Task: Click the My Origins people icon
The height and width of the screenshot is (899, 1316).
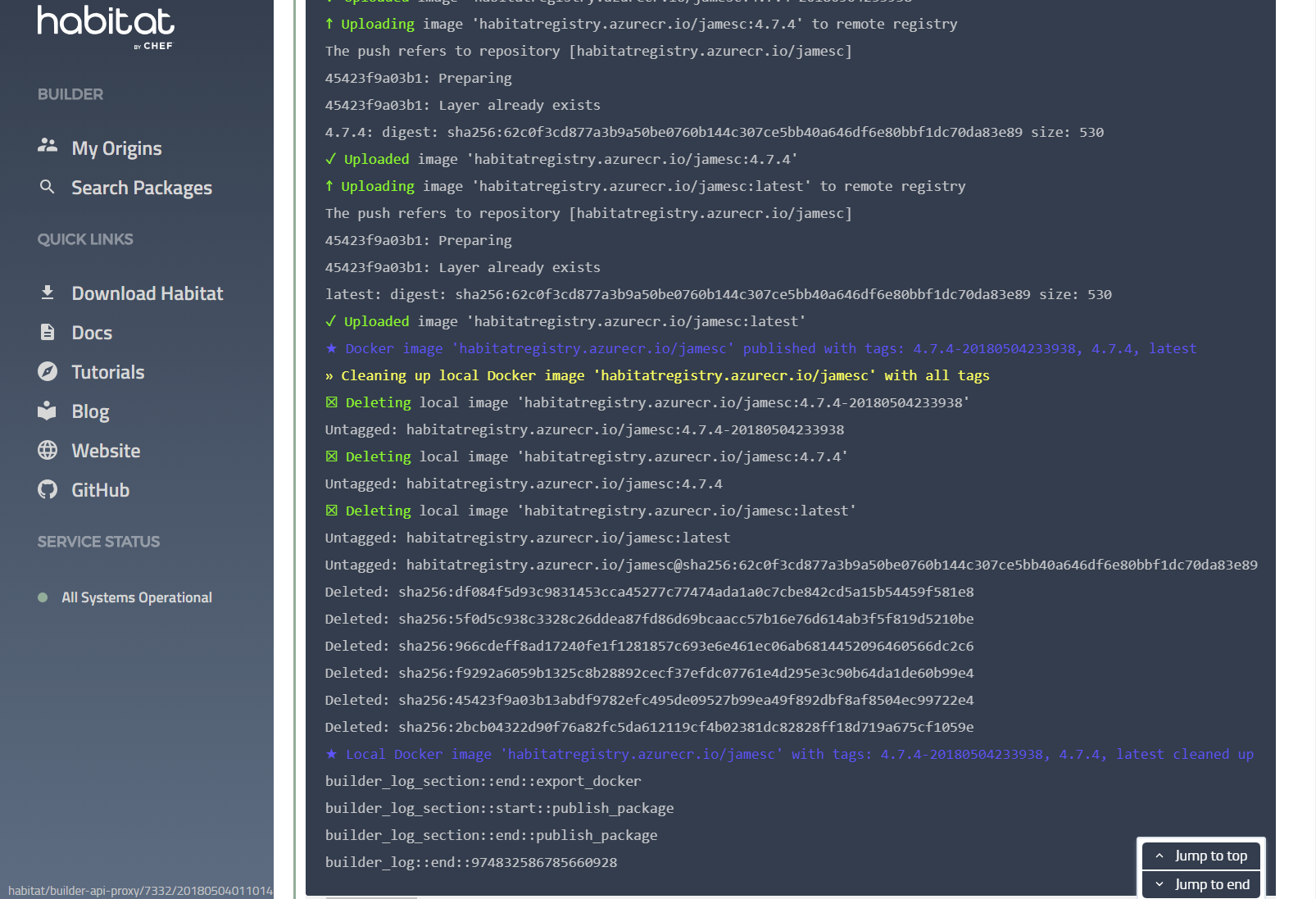Action: coord(48,146)
